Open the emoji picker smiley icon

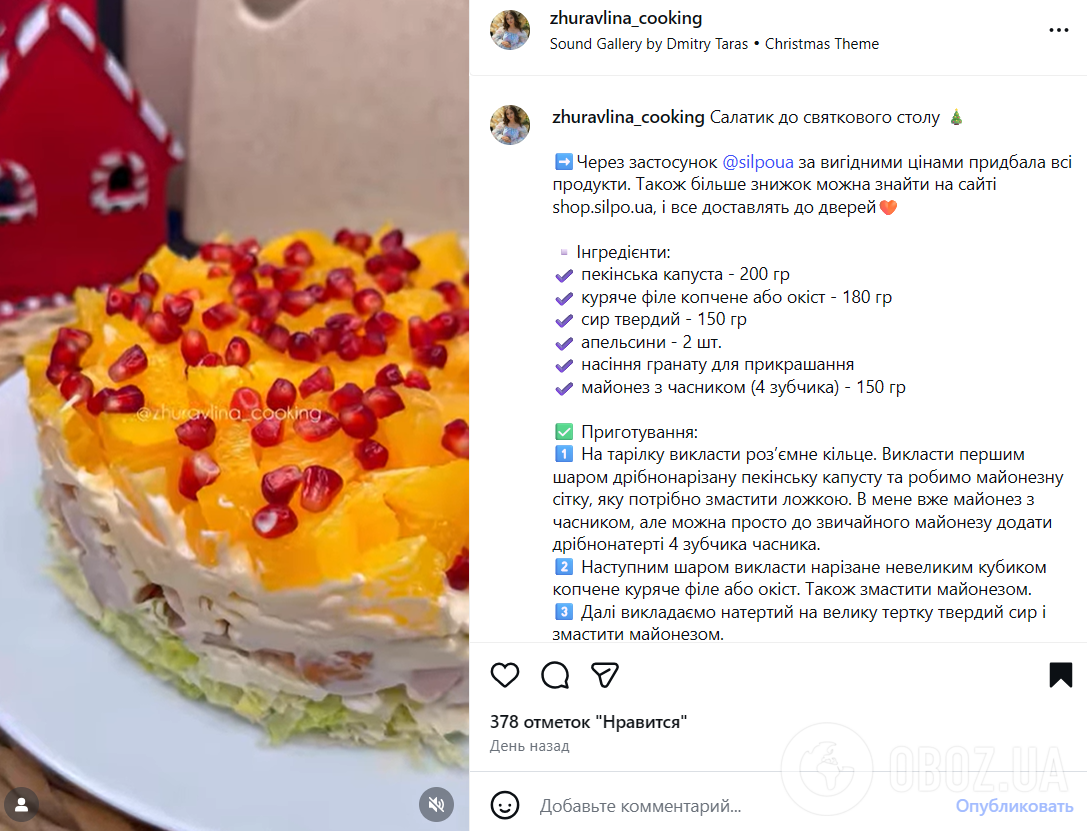pyautogui.click(x=505, y=805)
